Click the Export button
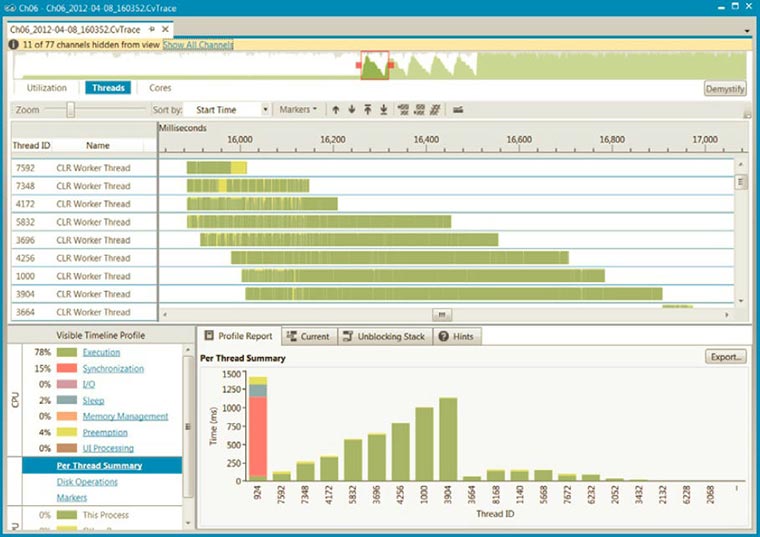Viewport: 760px width, 537px height. click(x=725, y=356)
